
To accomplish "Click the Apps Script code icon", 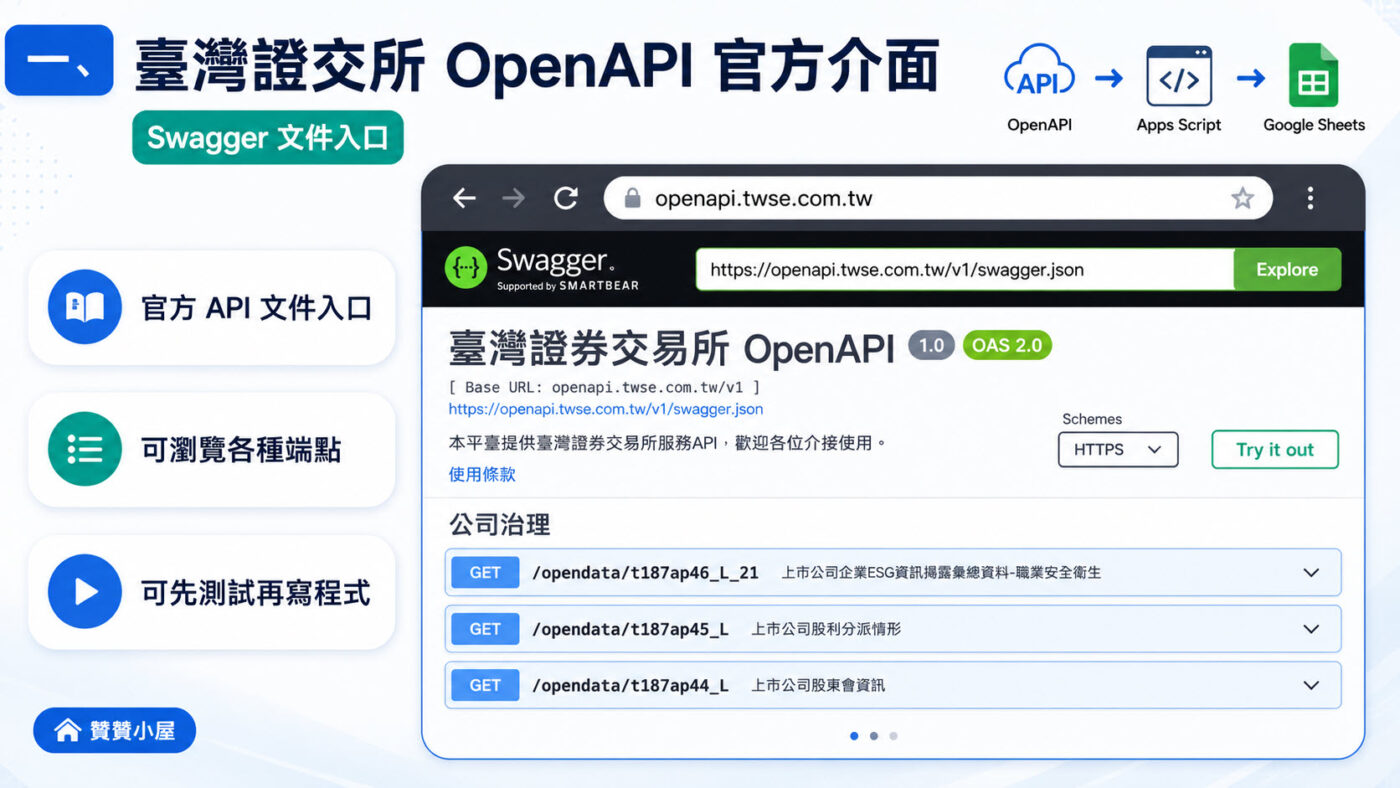I will (1179, 77).
